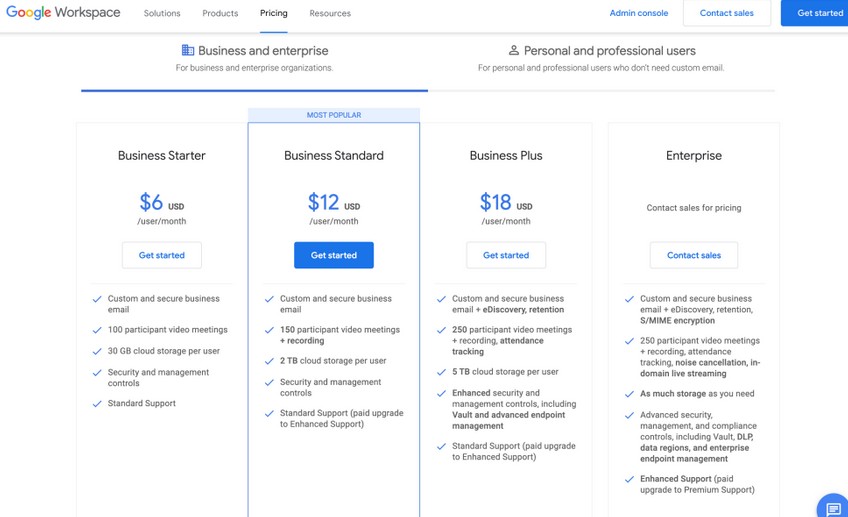The width and height of the screenshot is (848, 517).
Task: Click the checkmark beside Enhanced security and management
Action: 441,393
